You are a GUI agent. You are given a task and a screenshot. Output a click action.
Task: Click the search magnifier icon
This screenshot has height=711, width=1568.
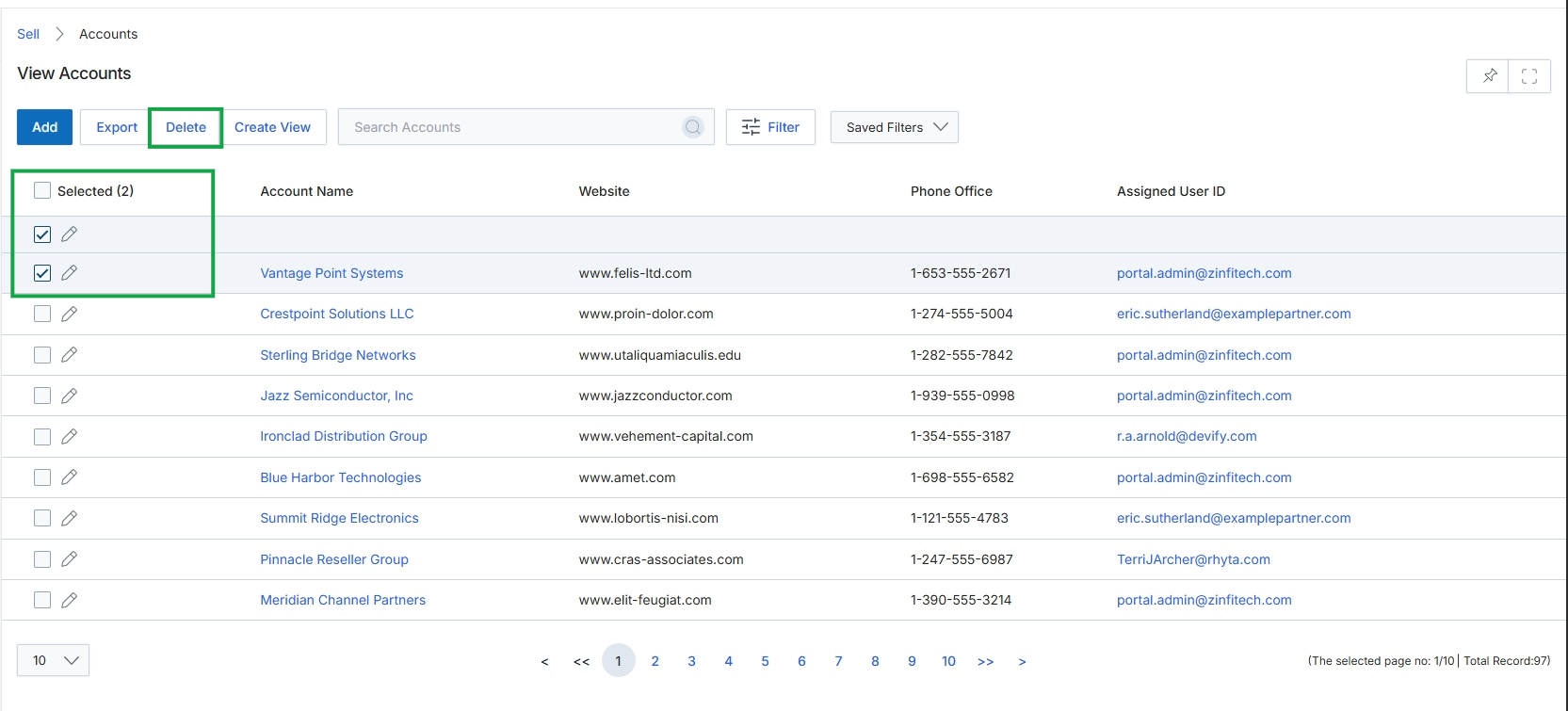693,127
